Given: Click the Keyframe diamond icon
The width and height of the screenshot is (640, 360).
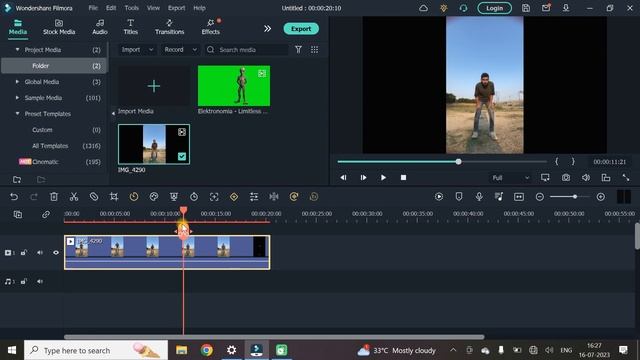Looking at the screenshot, I should pos(234,197).
